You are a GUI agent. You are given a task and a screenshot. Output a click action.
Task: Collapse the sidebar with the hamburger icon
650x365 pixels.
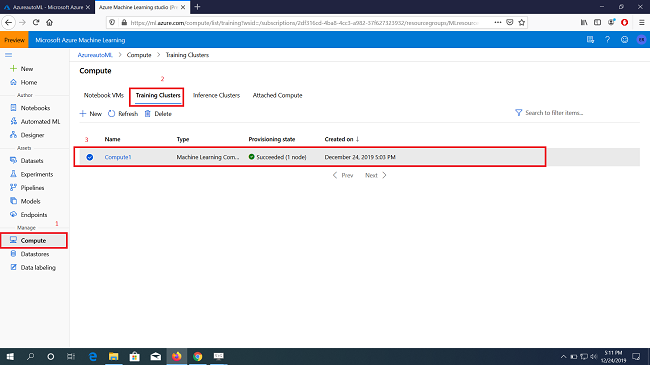(x=8, y=55)
